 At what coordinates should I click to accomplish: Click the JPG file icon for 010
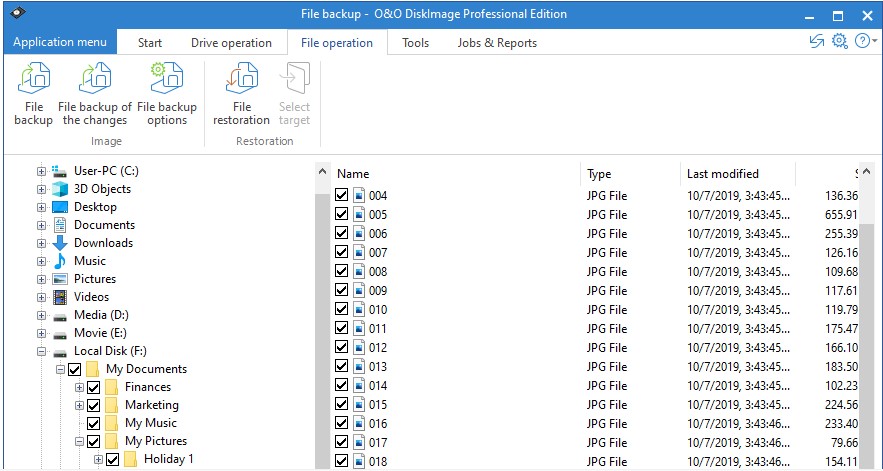[359, 309]
